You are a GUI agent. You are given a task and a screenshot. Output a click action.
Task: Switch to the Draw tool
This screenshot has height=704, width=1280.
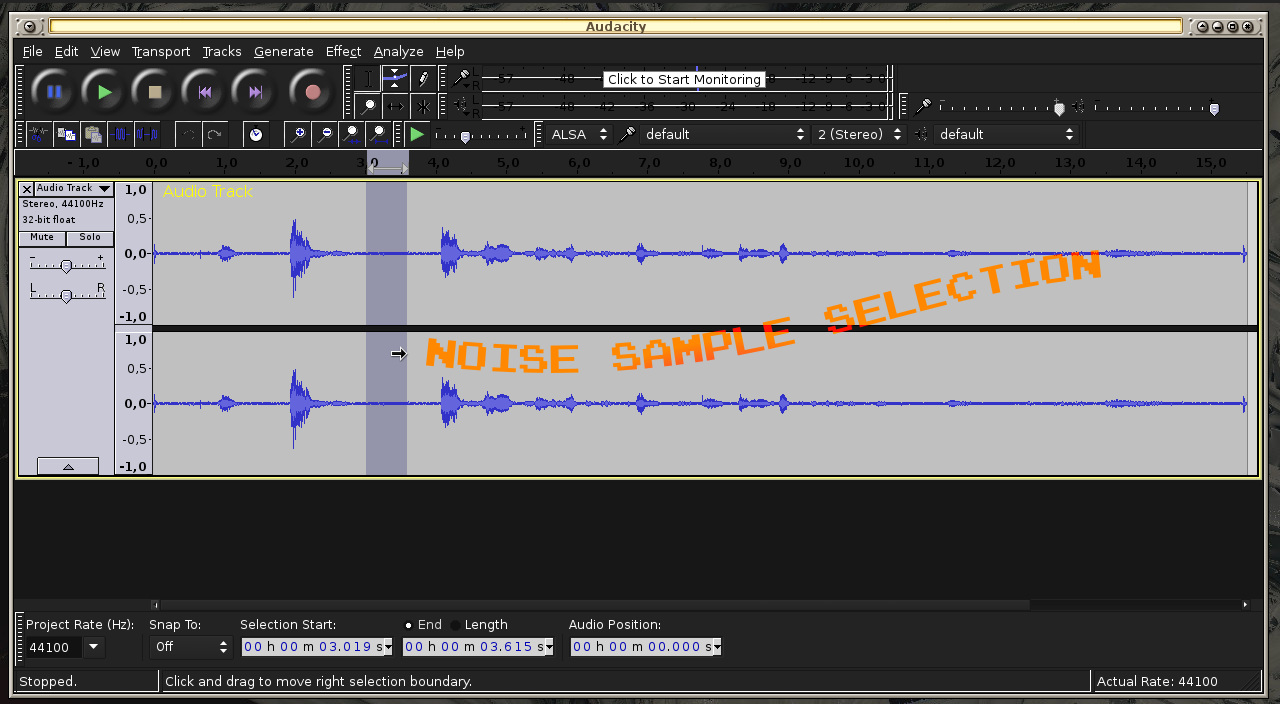tap(421, 78)
